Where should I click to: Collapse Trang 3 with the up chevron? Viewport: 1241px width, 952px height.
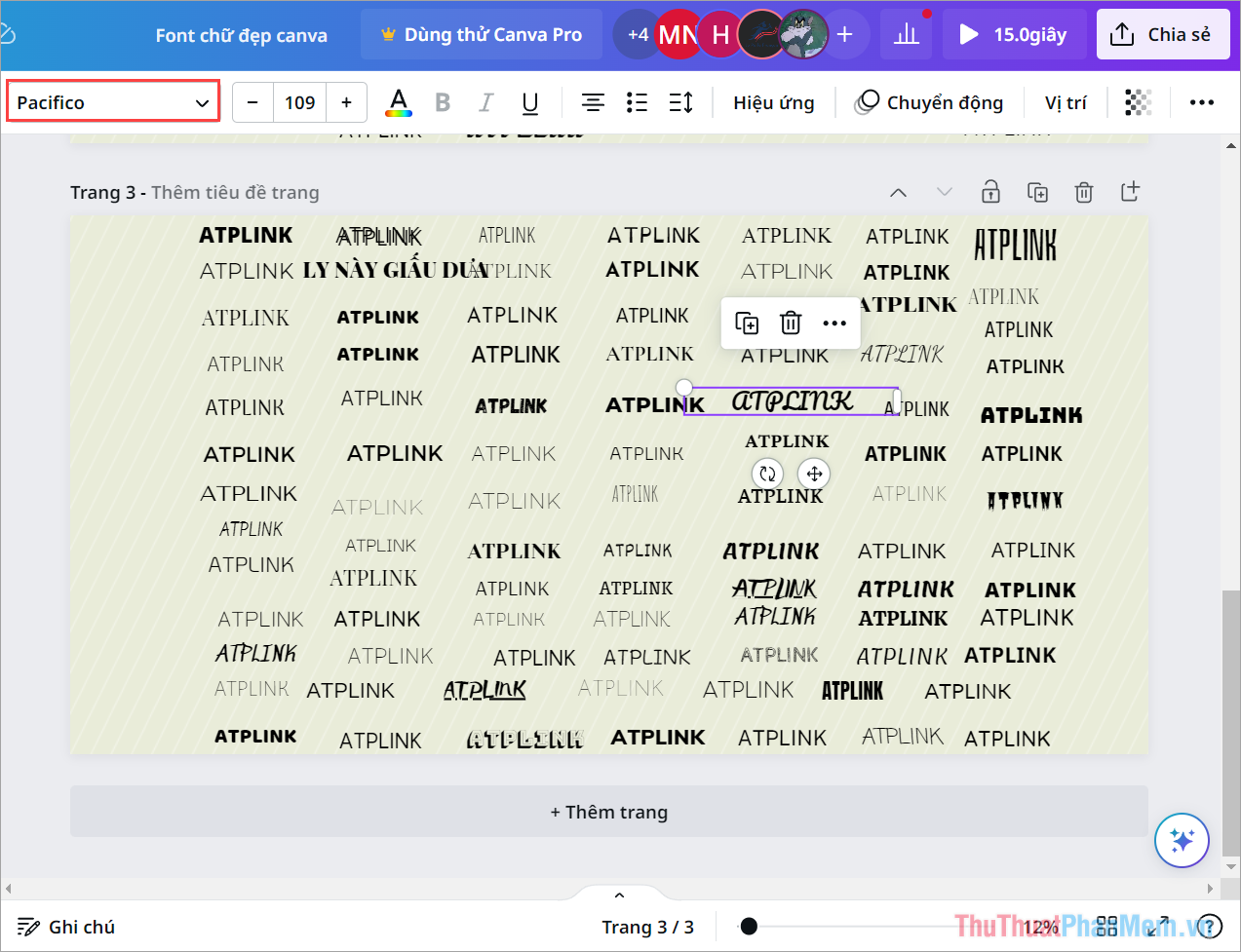tap(898, 192)
